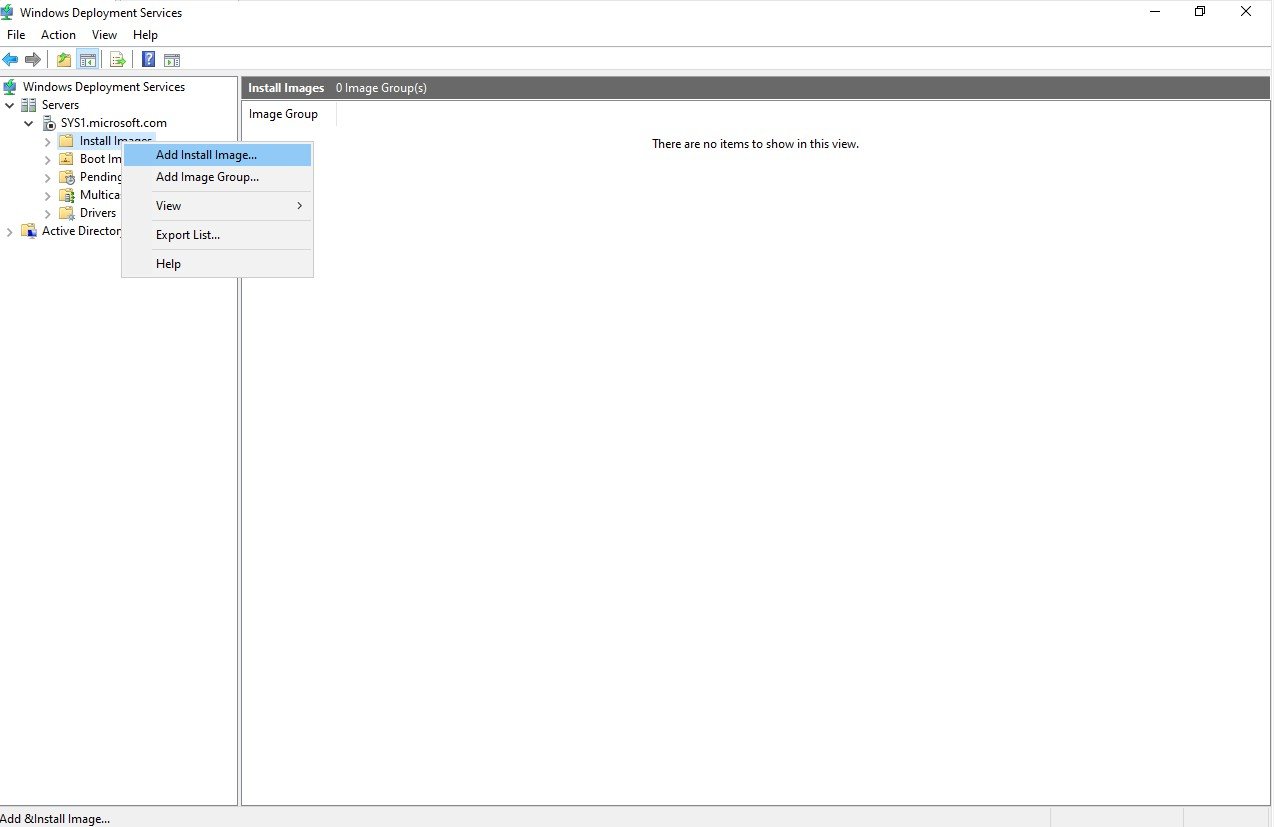Collapse the Servers tree node

(10, 105)
